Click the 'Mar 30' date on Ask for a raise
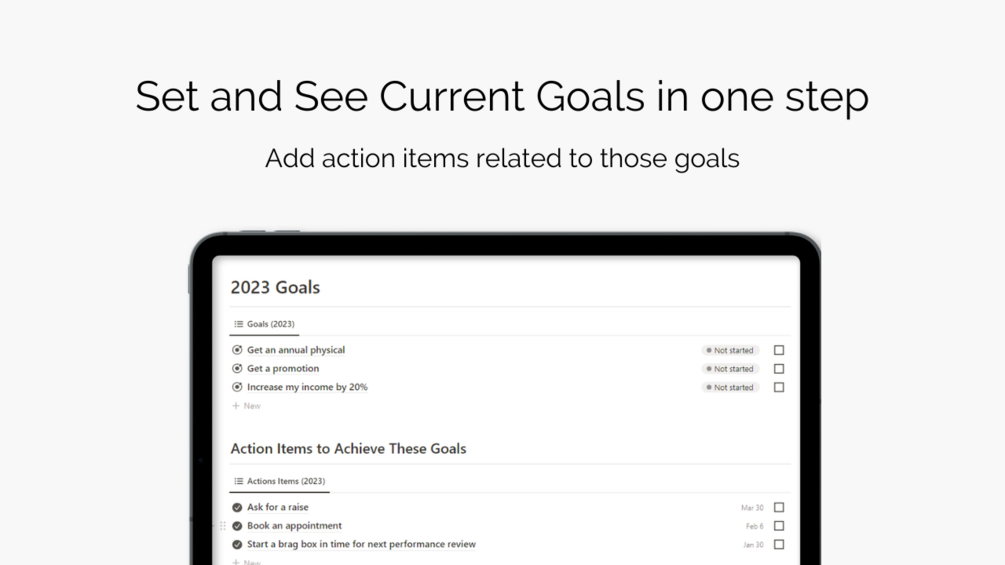Viewport: 1005px width, 565px height. pyautogui.click(x=752, y=508)
